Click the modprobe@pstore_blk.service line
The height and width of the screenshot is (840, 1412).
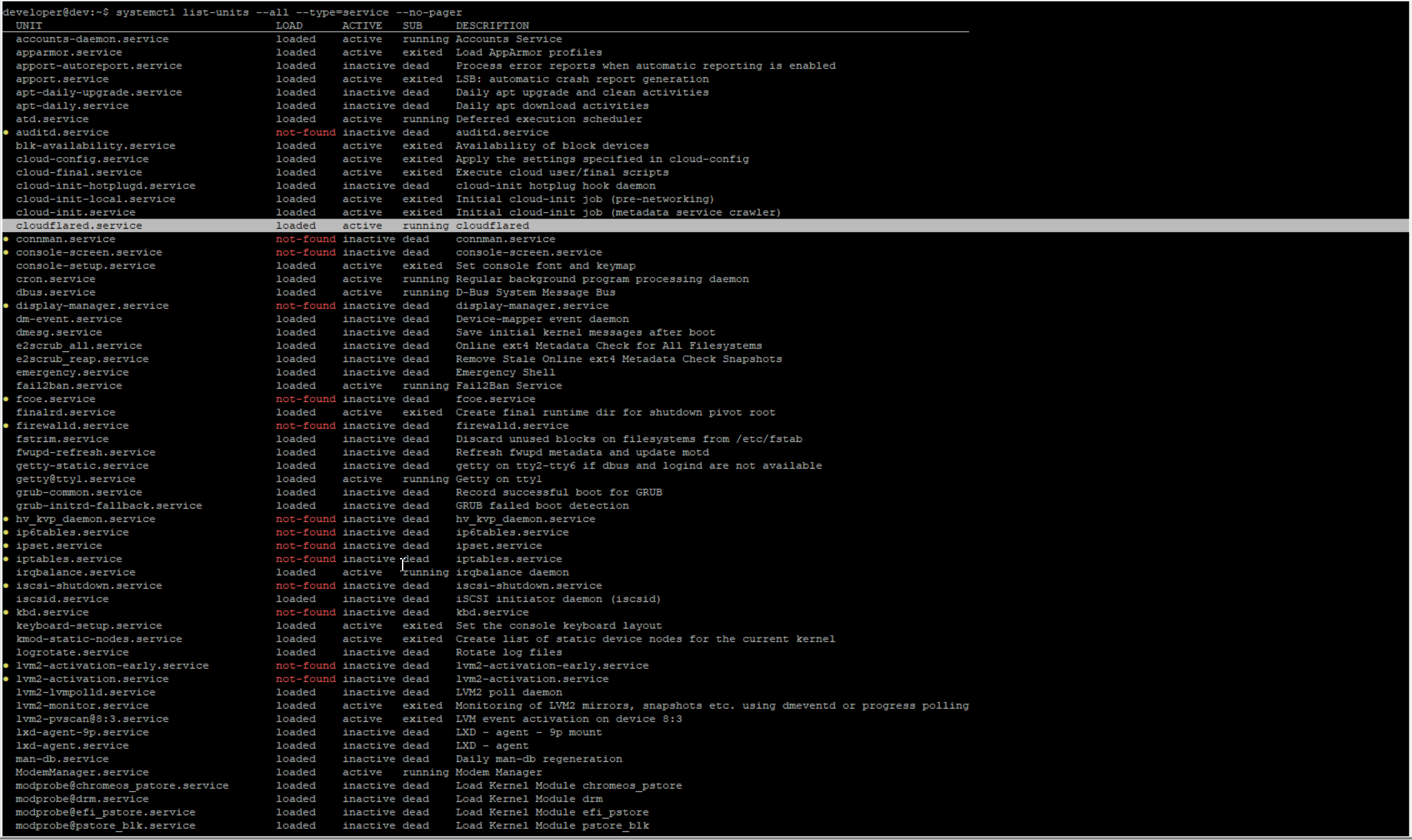105,826
